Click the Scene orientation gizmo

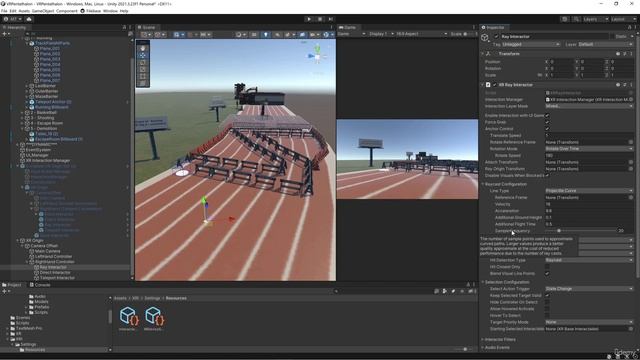coord(317,55)
